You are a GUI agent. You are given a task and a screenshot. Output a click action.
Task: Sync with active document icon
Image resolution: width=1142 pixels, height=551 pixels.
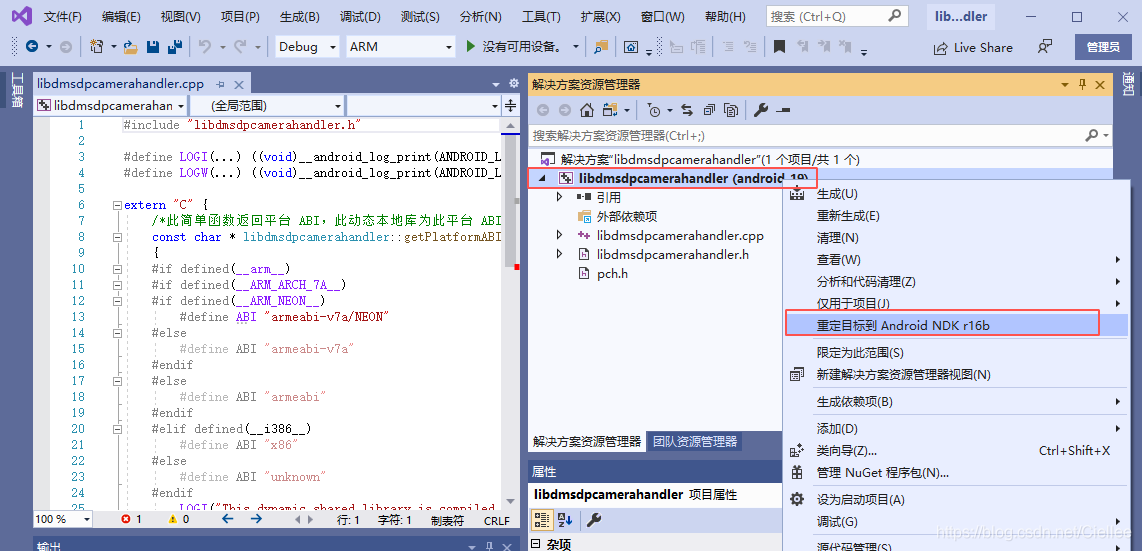(687, 110)
